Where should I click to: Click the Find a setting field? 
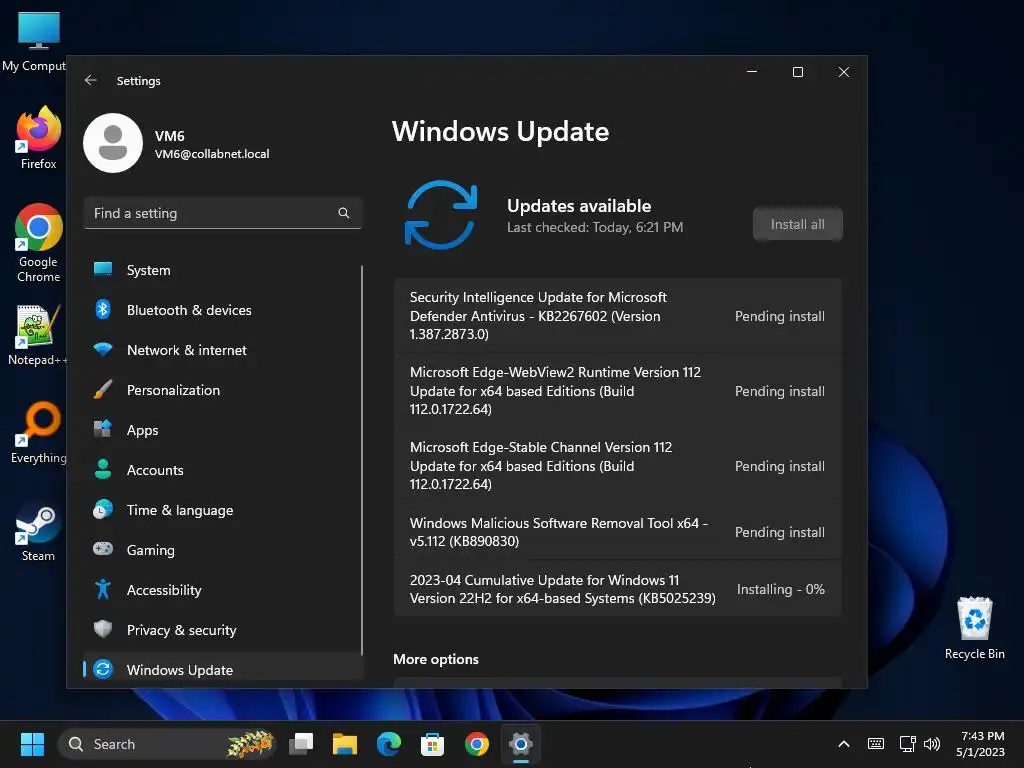(x=223, y=213)
